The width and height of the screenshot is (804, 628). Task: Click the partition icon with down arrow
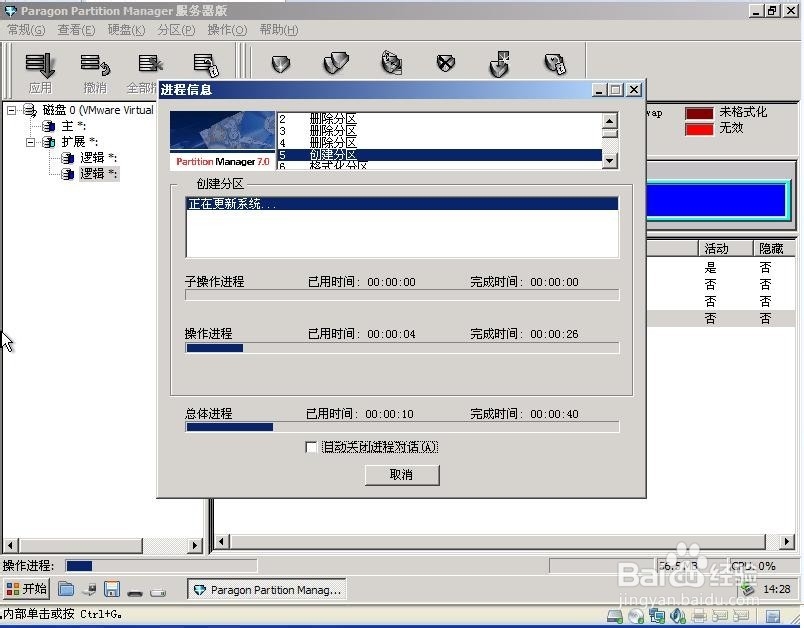pyautogui.click(x=499, y=64)
